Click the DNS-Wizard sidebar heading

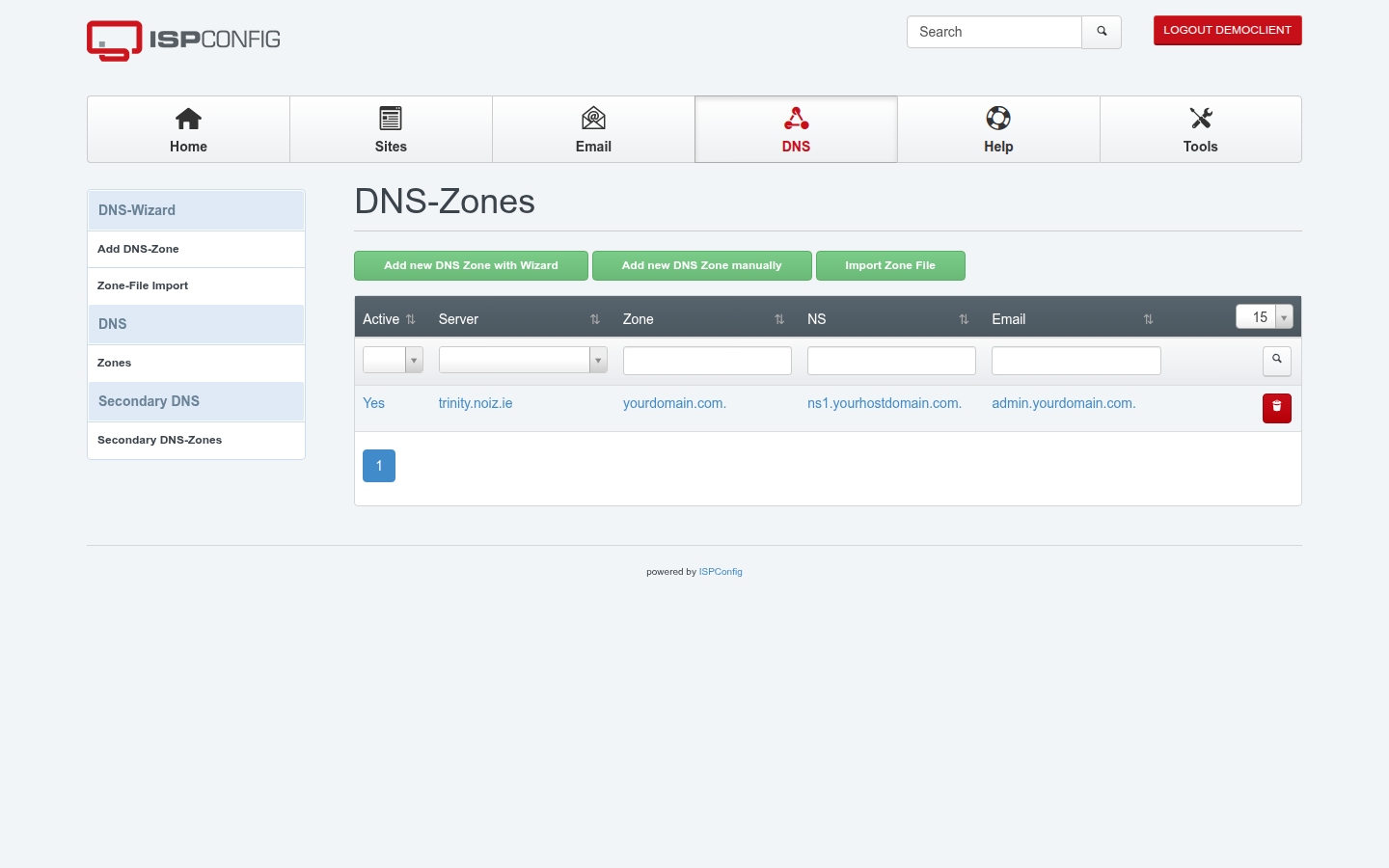pyautogui.click(x=196, y=210)
